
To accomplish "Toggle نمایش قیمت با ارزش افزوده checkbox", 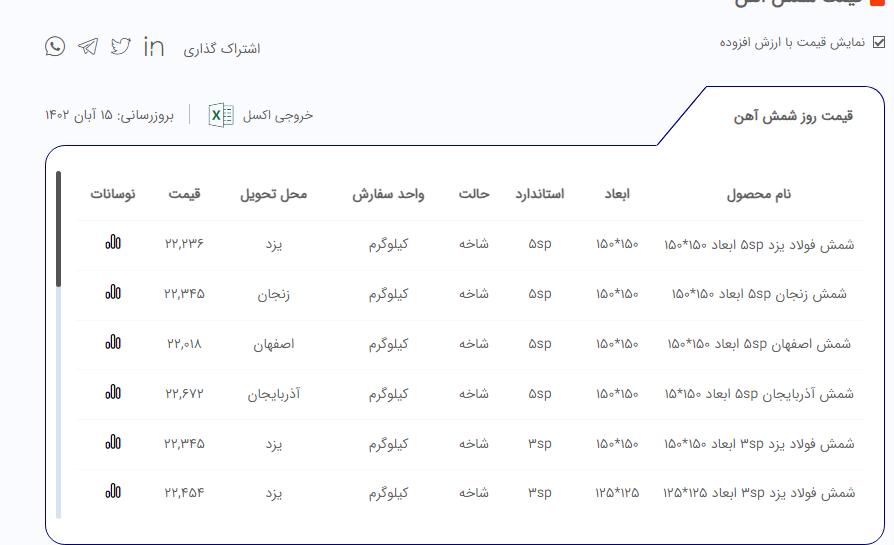I will click(x=879, y=42).
